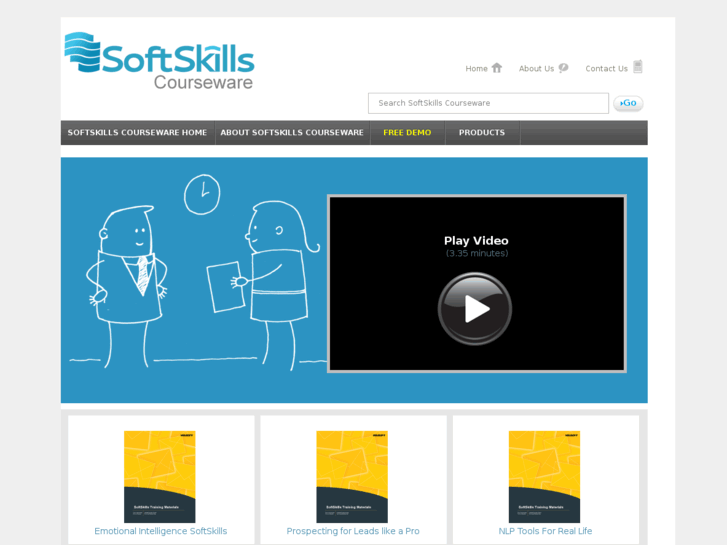Open SoftSkills Courseware Home menu item
The image size is (727, 545).
point(137,133)
